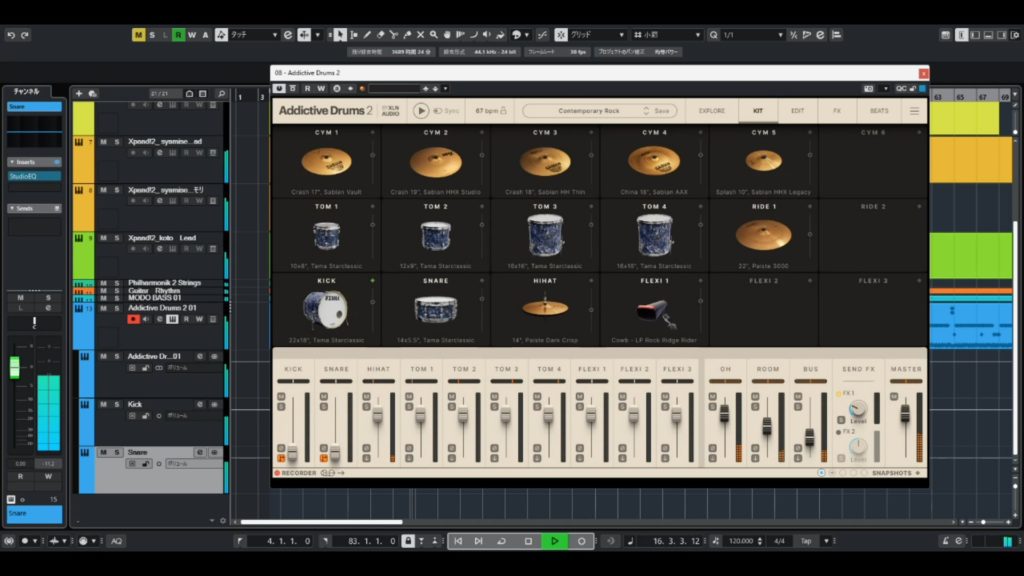The width and height of the screenshot is (1024, 576).
Task: Solo the Kick track
Action: [x=116, y=404]
